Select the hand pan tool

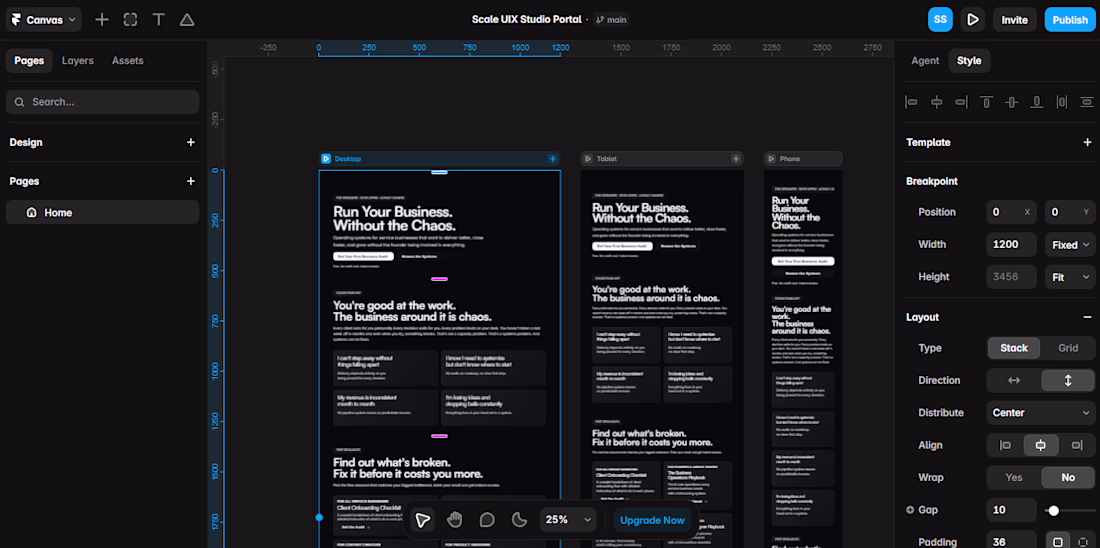pyautogui.click(x=455, y=519)
